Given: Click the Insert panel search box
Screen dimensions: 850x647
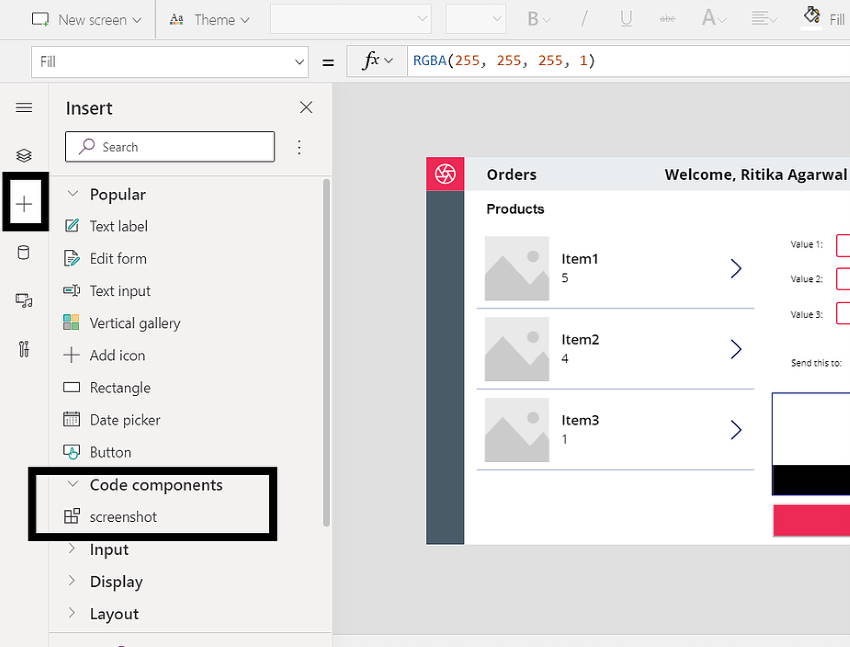Looking at the screenshot, I should (170, 146).
